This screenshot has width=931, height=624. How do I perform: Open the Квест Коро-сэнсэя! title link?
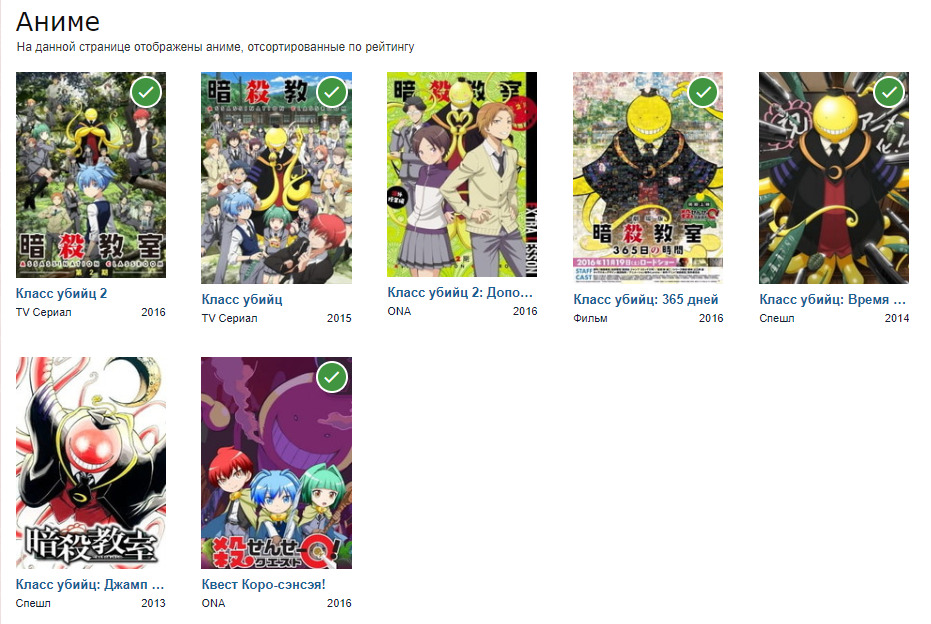point(264,584)
